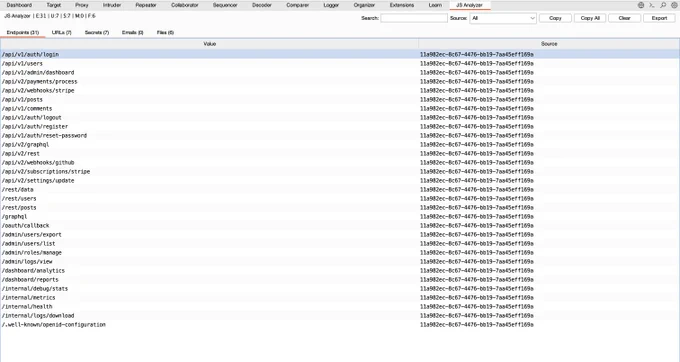Select the /api/v2/graphql endpoint
This screenshot has height=362, width=680.
coord(340,145)
